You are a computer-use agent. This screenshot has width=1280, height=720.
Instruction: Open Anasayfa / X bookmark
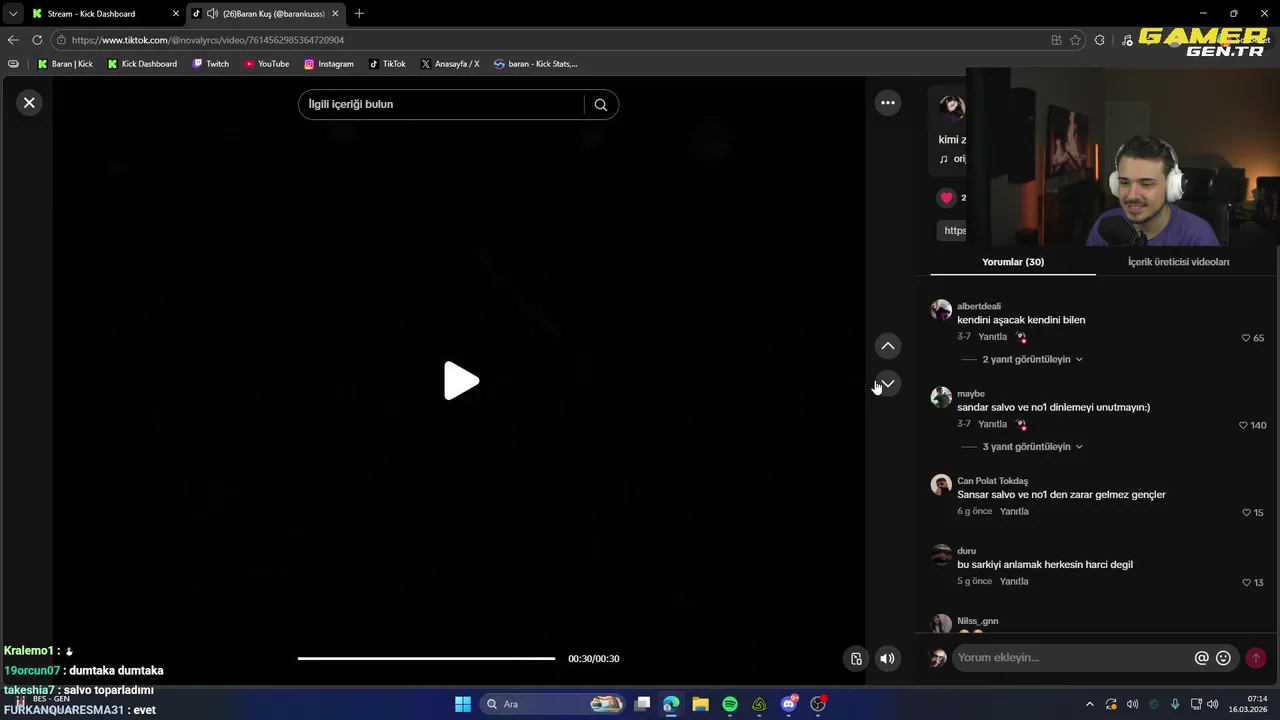(x=450, y=64)
